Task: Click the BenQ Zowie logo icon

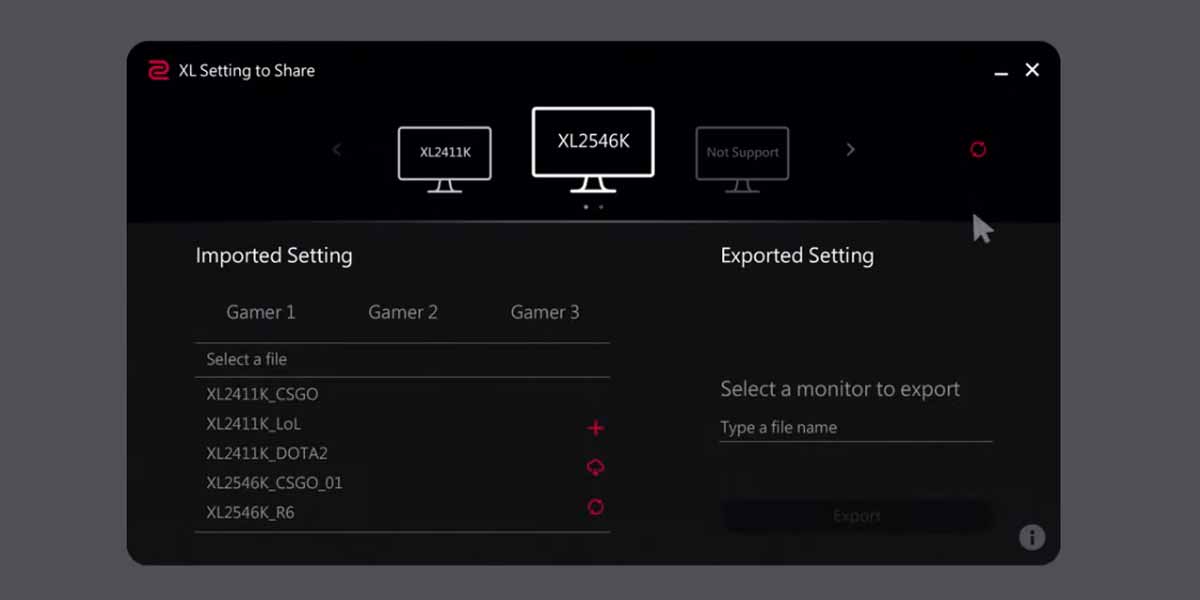Action: (x=158, y=71)
